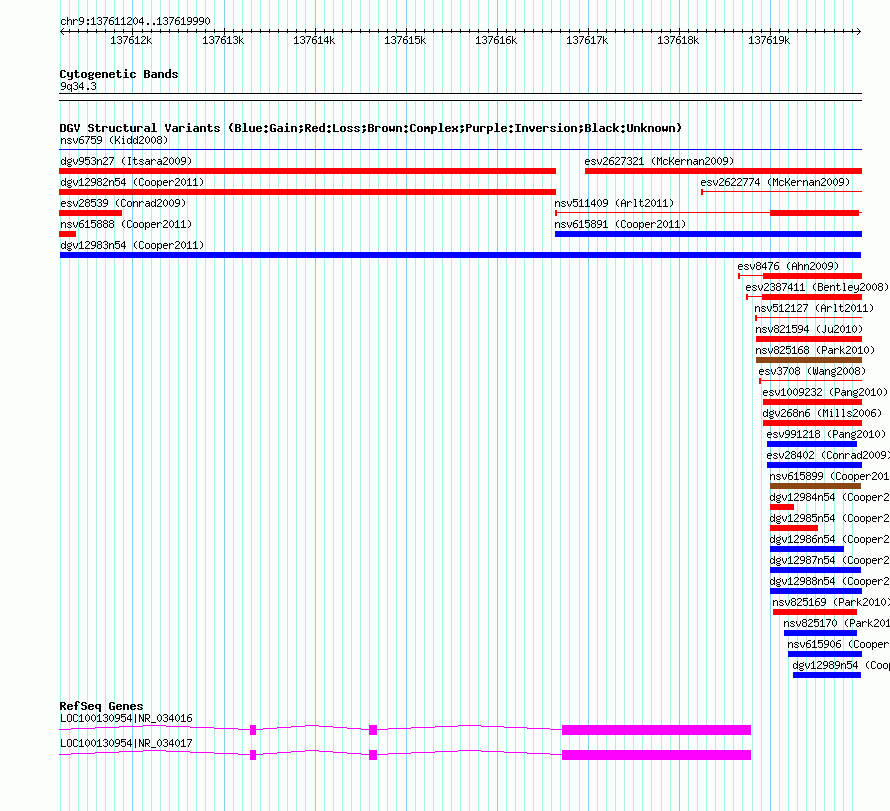Click the nsv615891 (Cooper2011) blue bar
Image resolution: width=890 pixels, height=811 pixels.
tap(708, 234)
